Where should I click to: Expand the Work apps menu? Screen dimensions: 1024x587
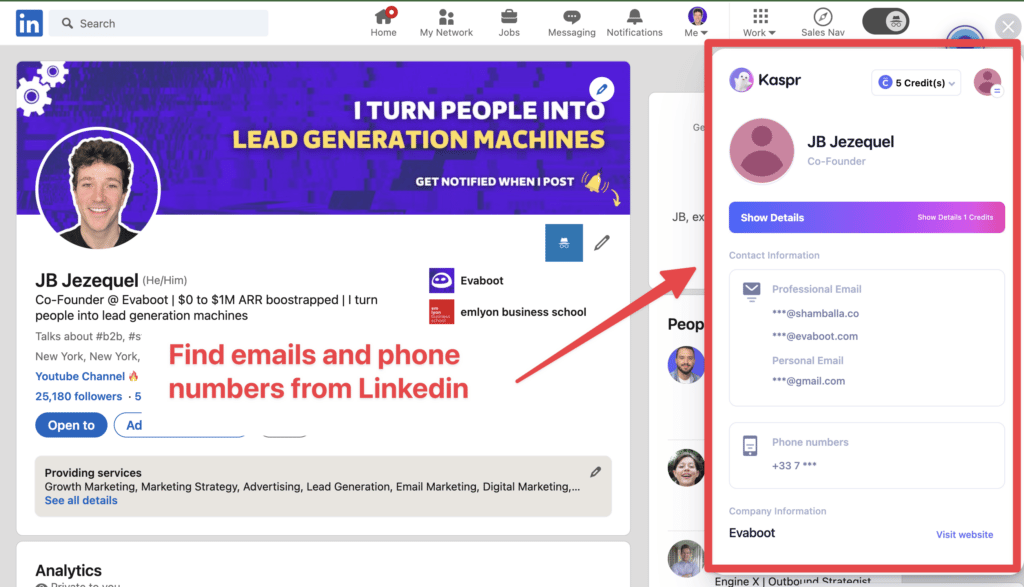[760, 23]
